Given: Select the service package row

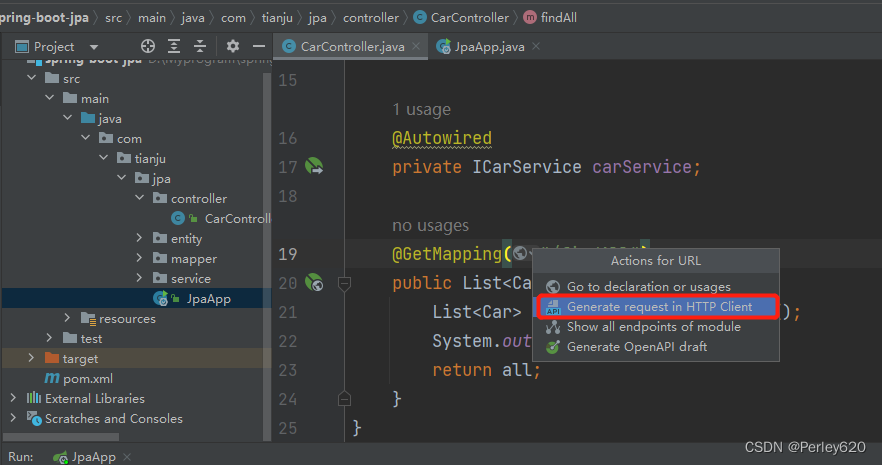Looking at the screenshot, I should pos(137,278).
